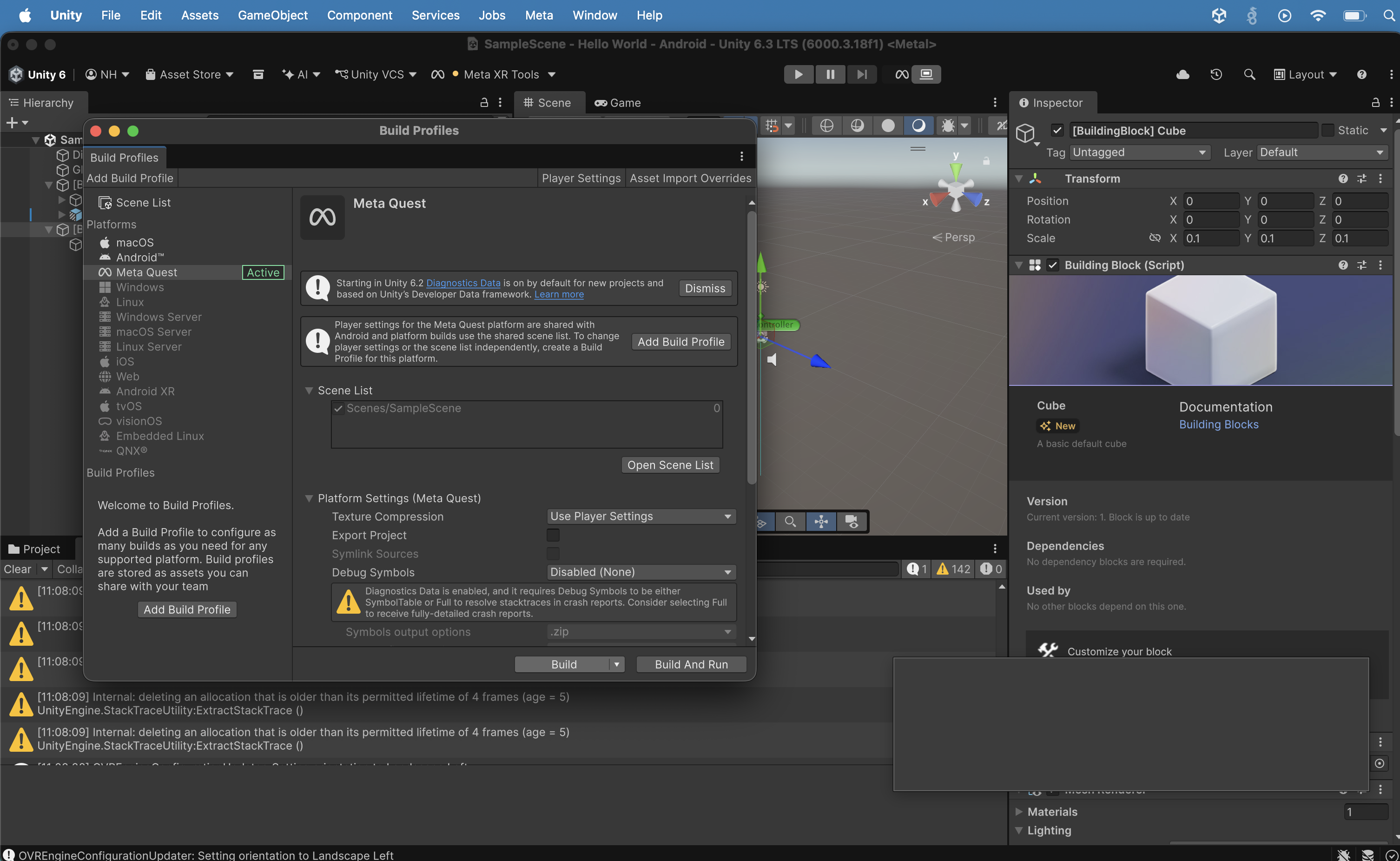Open the Component menu
This screenshot has width=1400, height=861.
point(359,15)
